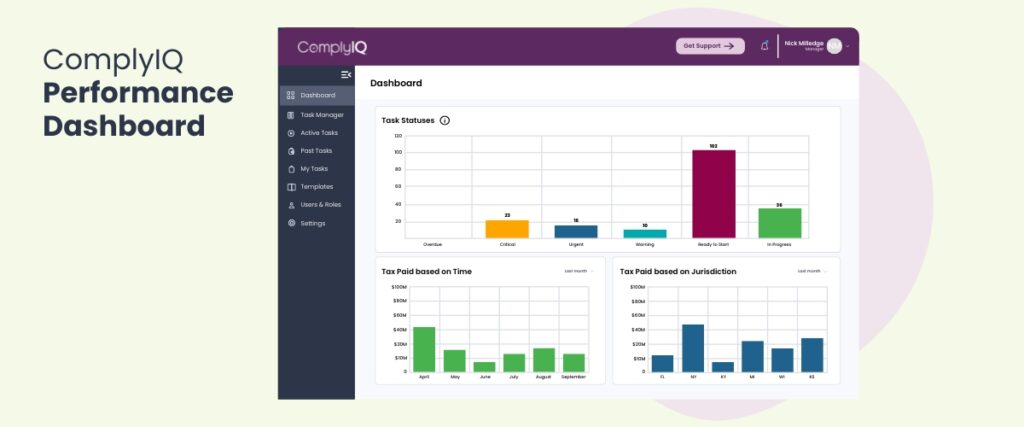Screen dimensions: 1024x427
Task: Click the Active Tasks sidebar icon
Action: [x=291, y=133]
